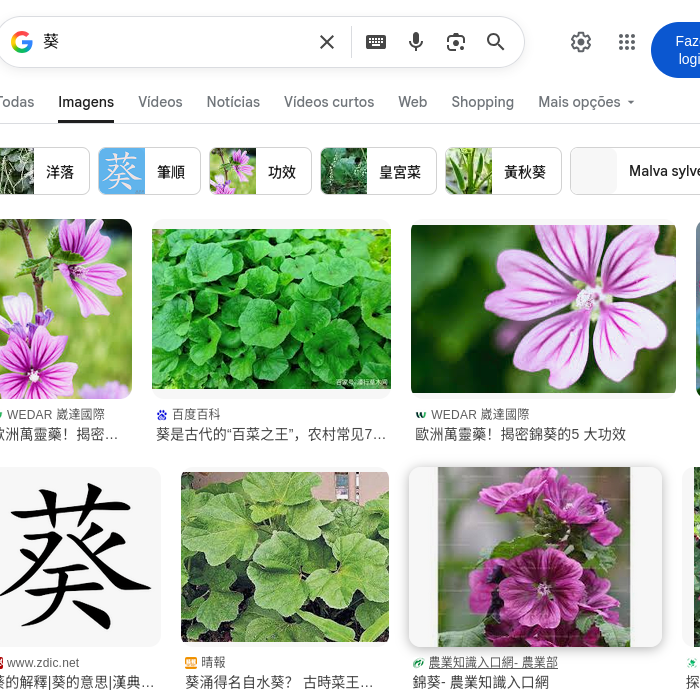Clear the search query with the X icon
Screen dimensions: 700x698
click(327, 42)
